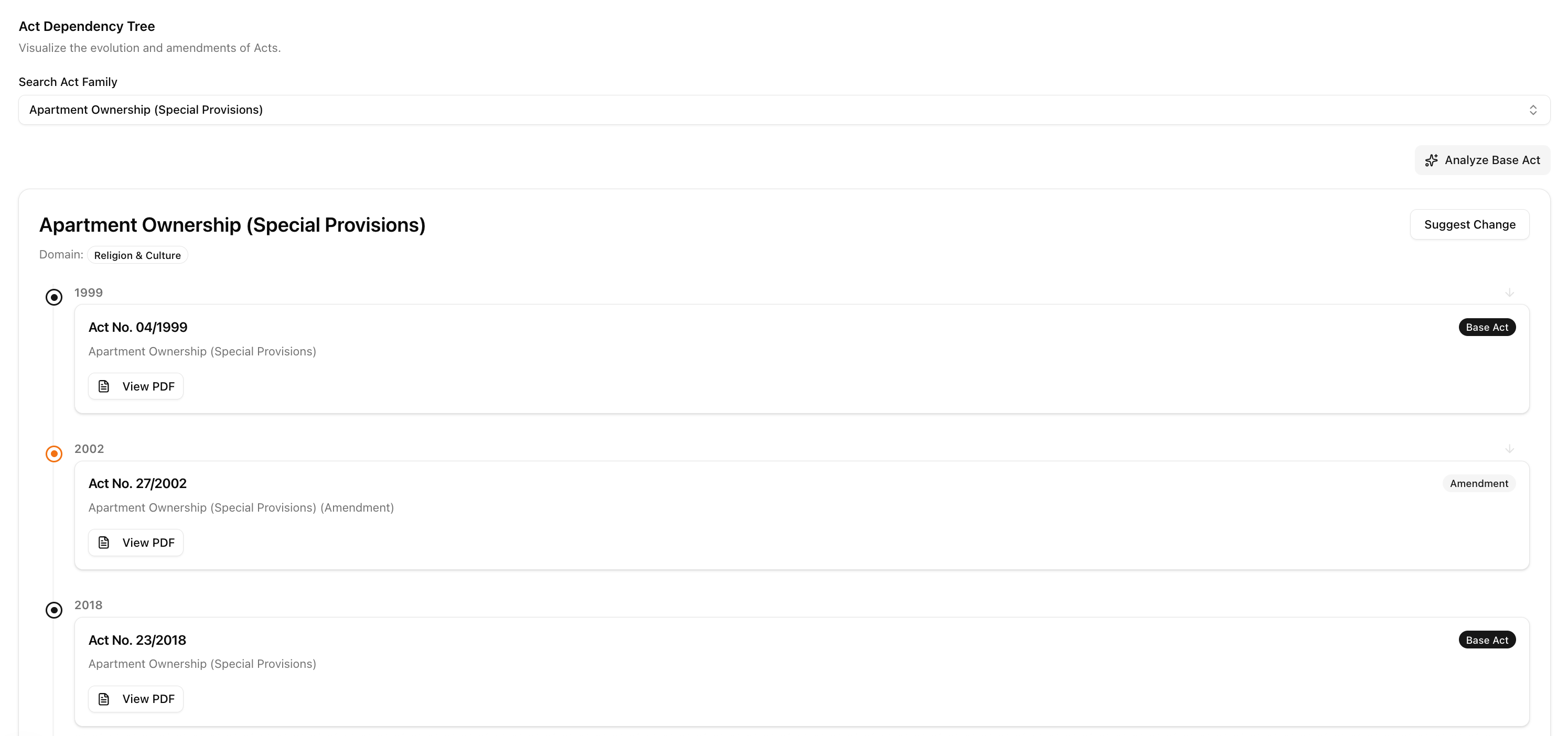The width and height of the screenshot is (1568, 736).
Task: Click the Suggest Change button
Action: (1469, 224)
